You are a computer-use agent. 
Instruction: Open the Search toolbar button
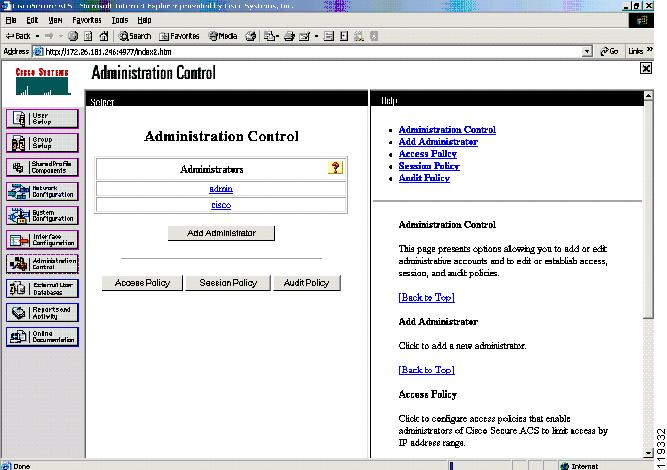click(135, 36)
